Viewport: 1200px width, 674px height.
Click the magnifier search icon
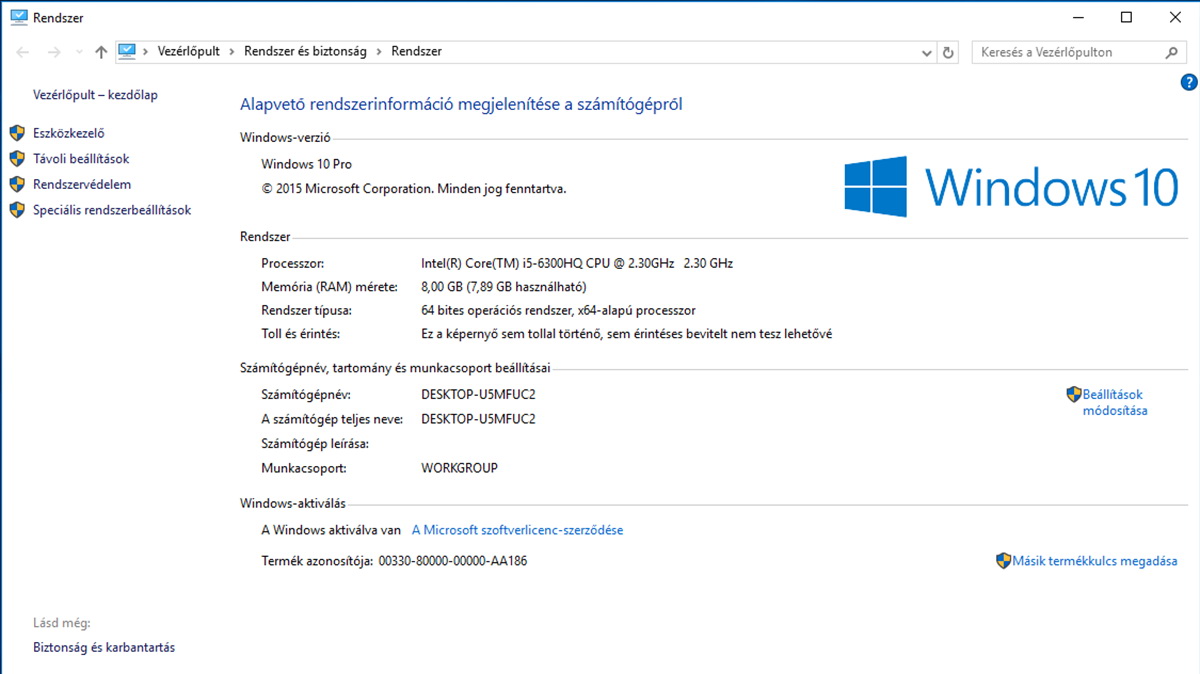1172,52
